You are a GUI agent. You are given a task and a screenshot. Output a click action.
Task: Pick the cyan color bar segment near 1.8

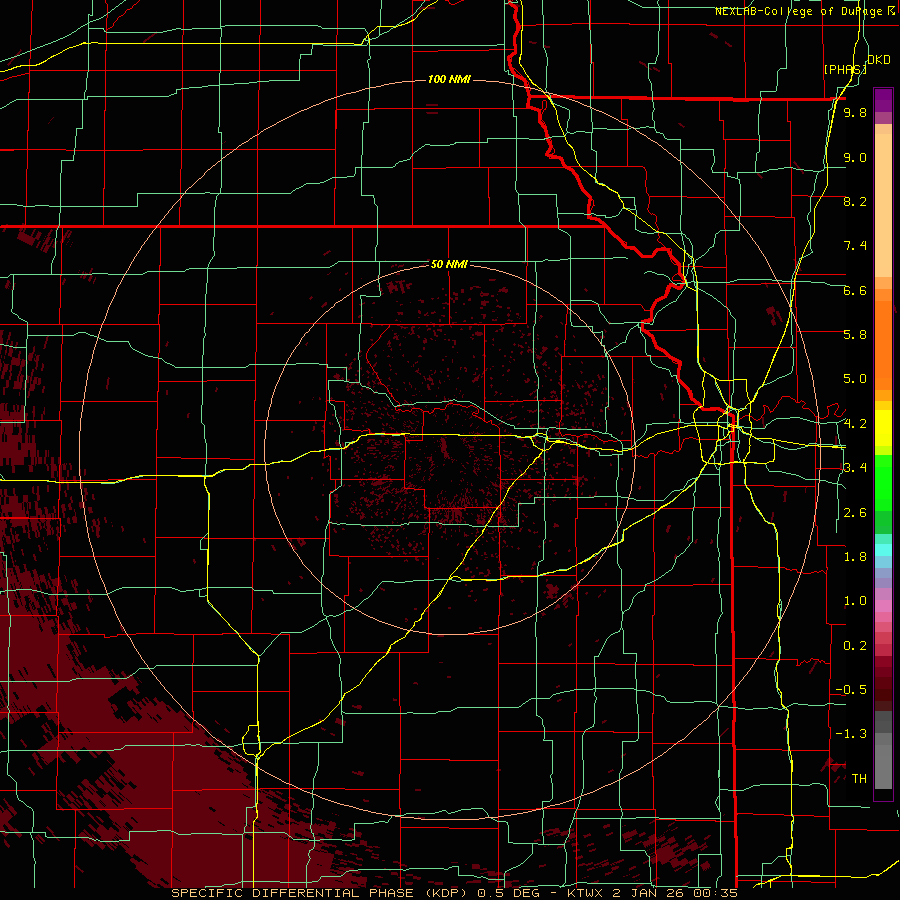pos(883,550)
